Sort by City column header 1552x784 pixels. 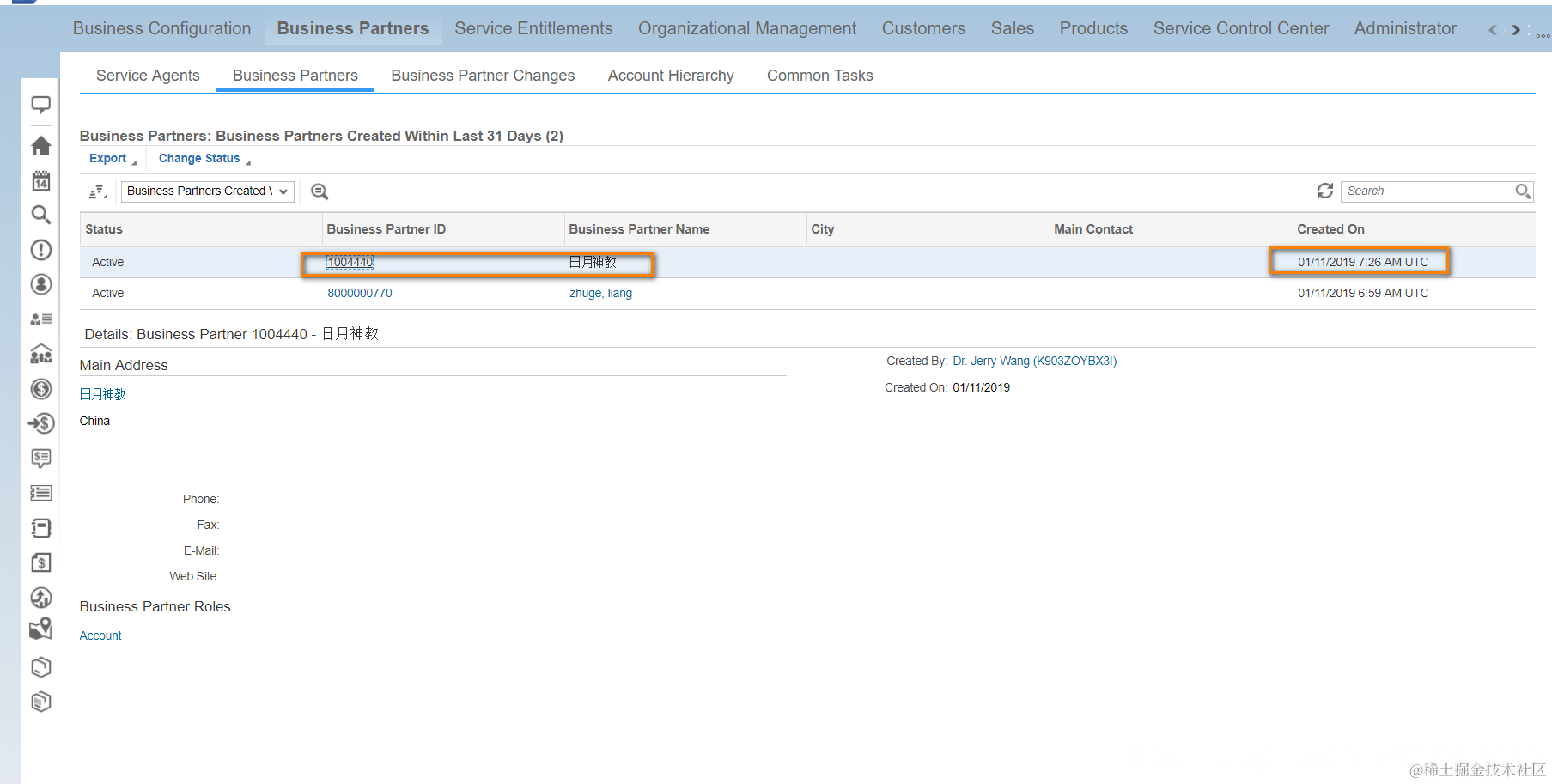click(x=928, y=229)
